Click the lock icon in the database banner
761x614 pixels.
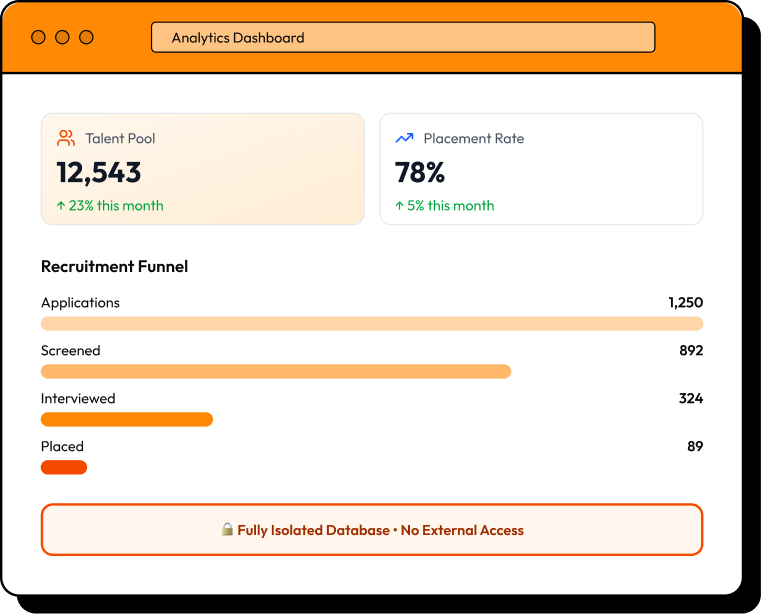227,530
